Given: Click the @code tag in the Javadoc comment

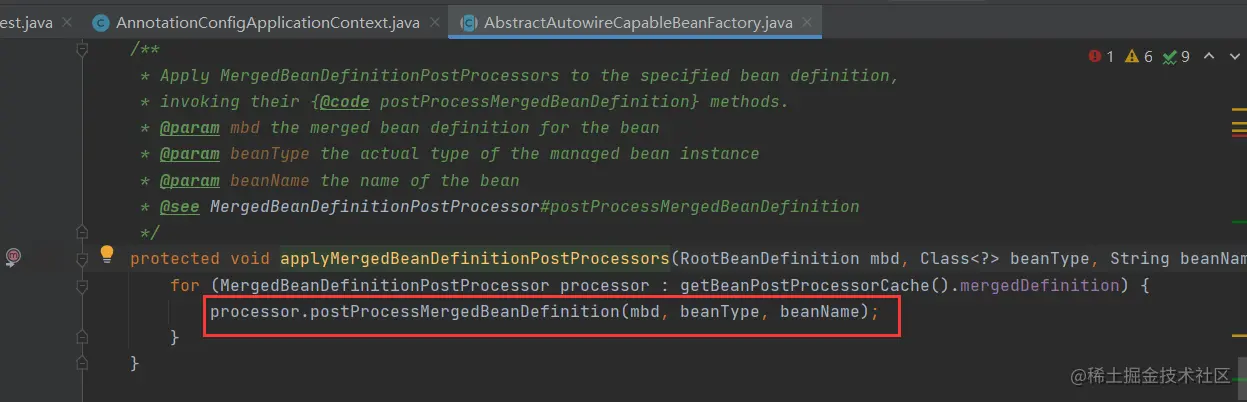Looking at the screenshot, I should 344,102.
